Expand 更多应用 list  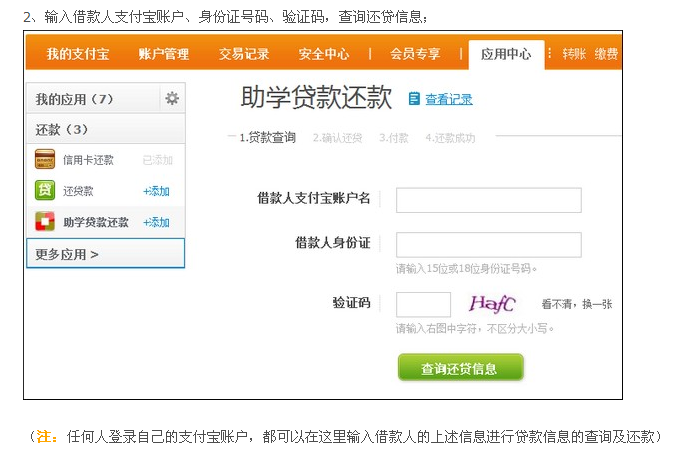tap(67, 254)
